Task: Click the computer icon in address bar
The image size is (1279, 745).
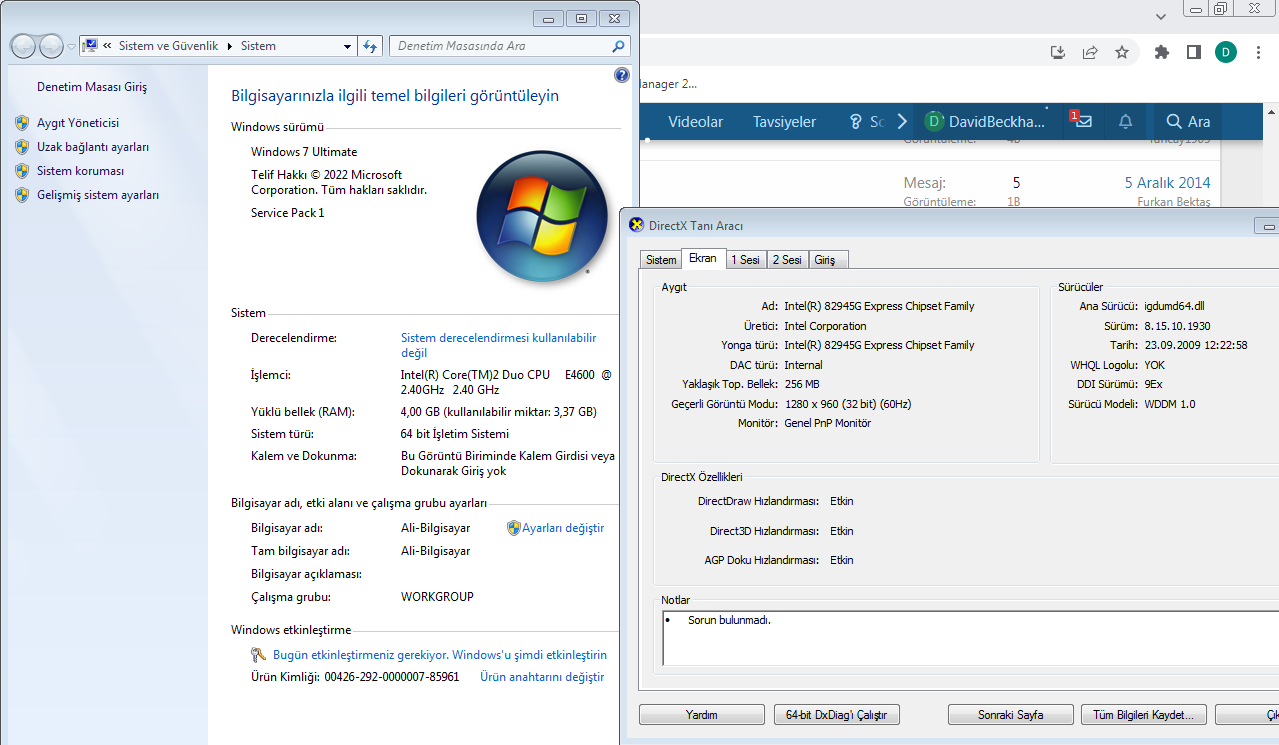Action: pos(90,46)
